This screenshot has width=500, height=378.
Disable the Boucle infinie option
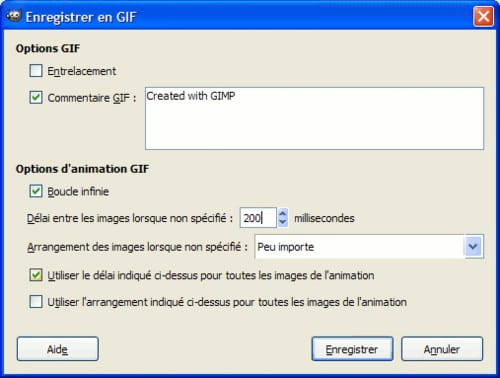pos(36,191)
